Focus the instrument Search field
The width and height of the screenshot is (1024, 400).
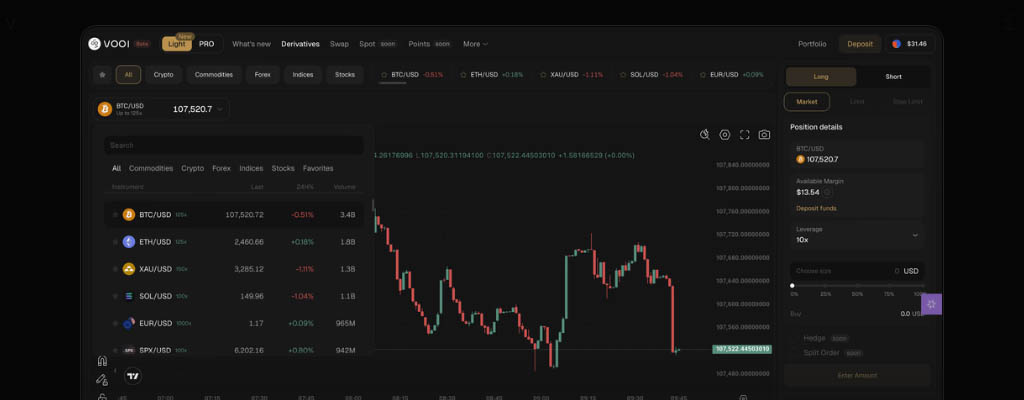click(234, 145)
